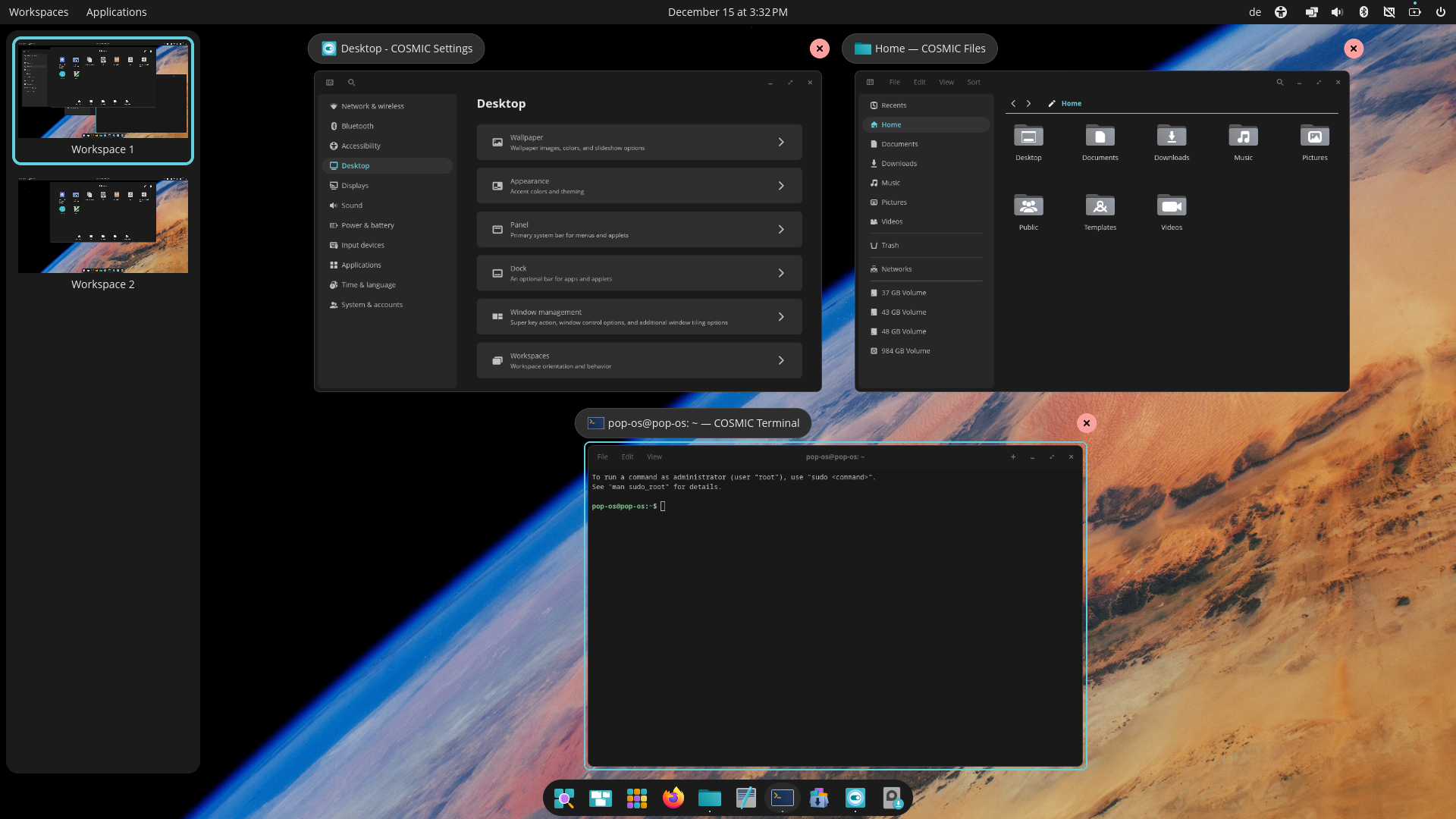Open the Applications menu in top panel
1456x819 pixels.
click(x=116, y=12)
